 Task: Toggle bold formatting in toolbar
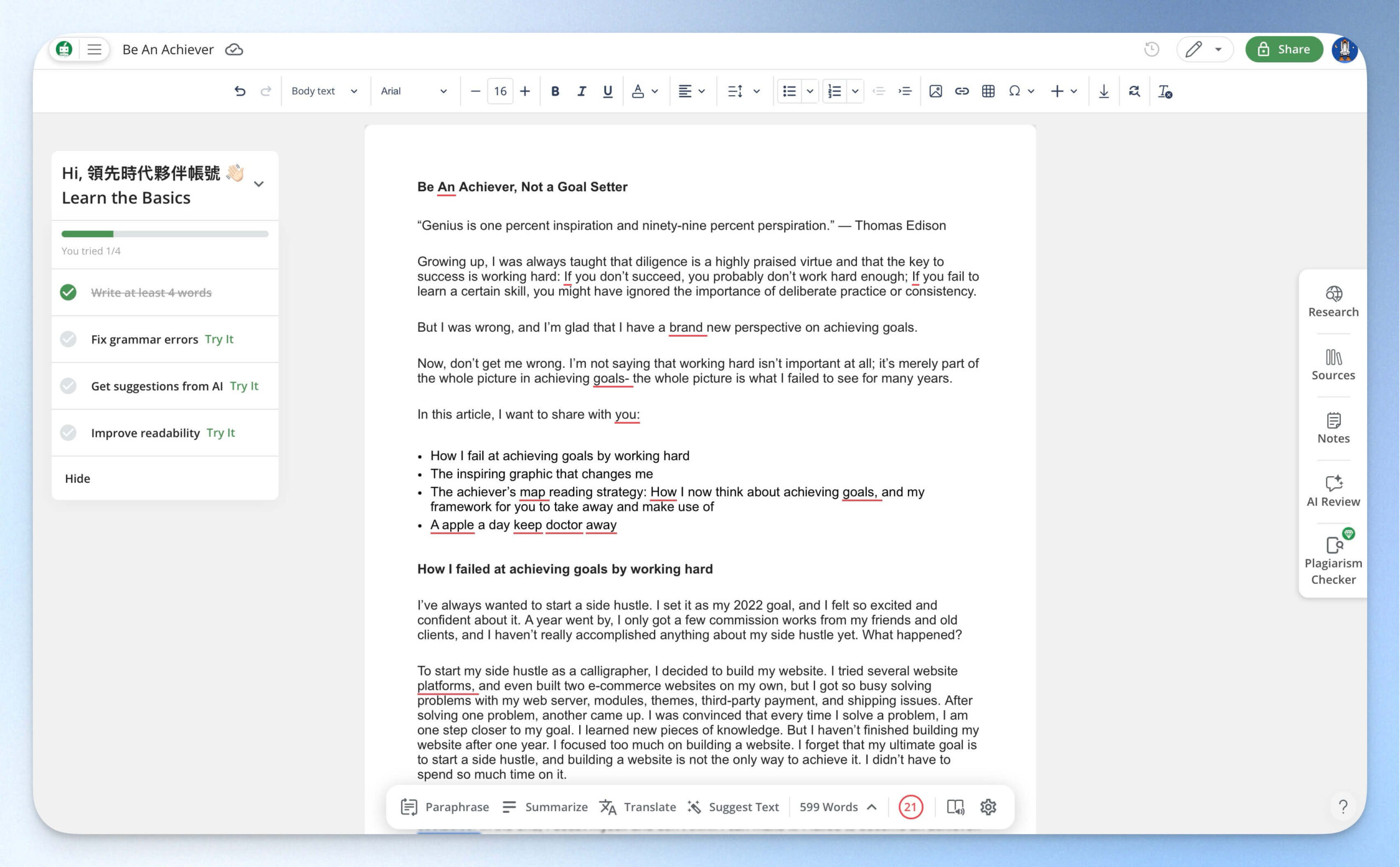pos(555,91)
